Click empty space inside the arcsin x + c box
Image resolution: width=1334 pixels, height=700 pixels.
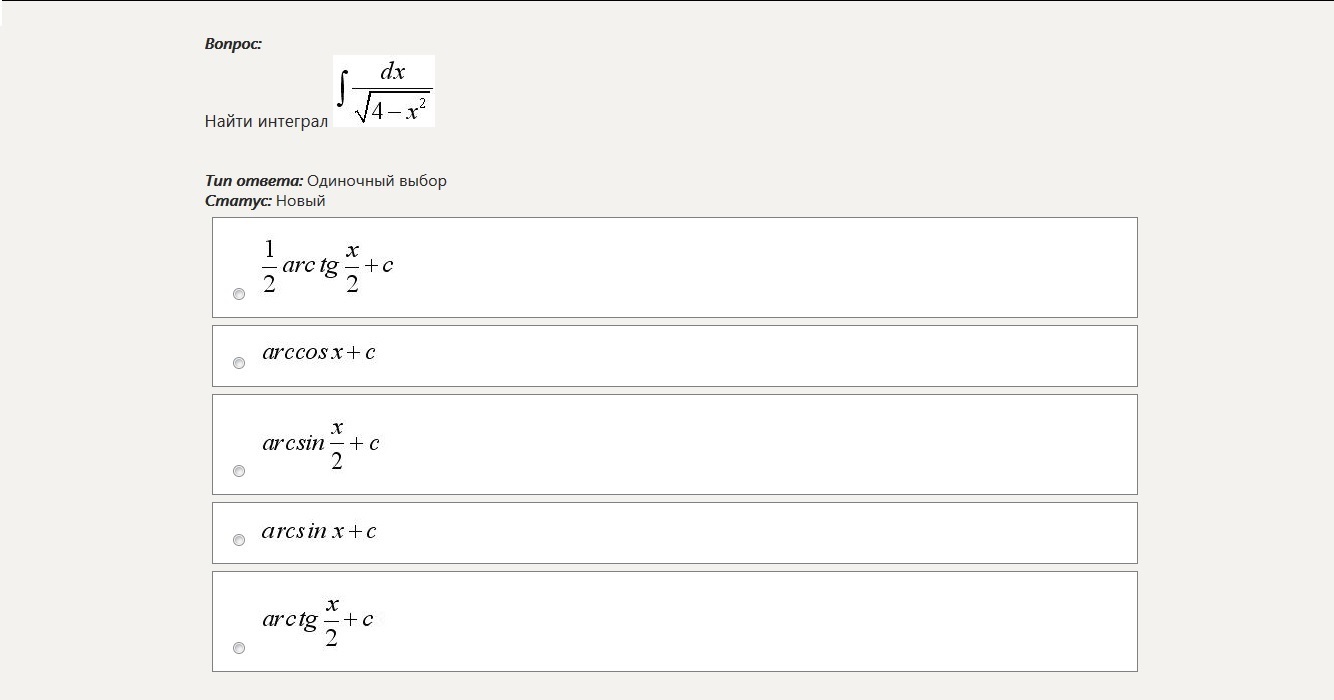(x=750, y=533)
